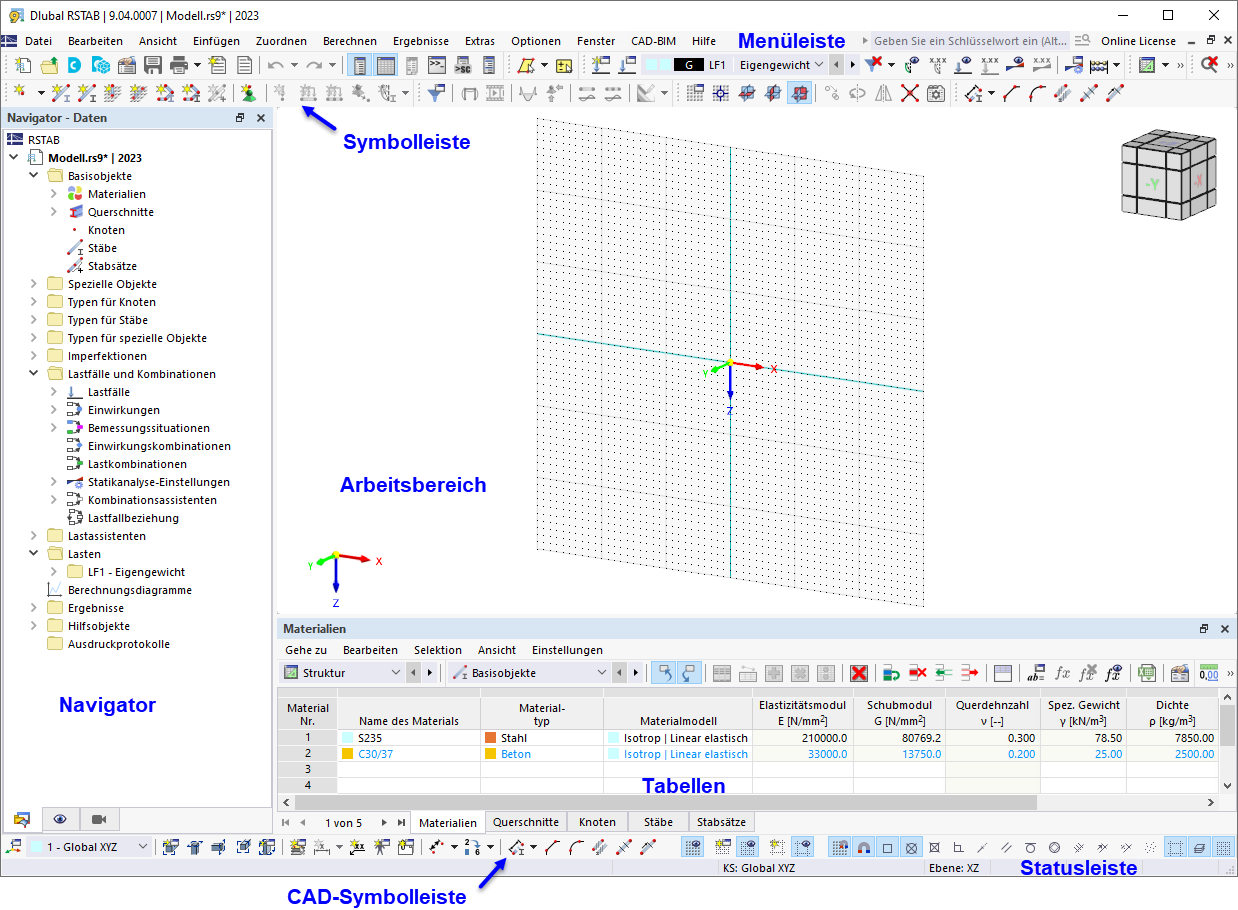1238x910 pixels.
Task: Click the light blue S235 color swatch
Action: coord(348,737)
